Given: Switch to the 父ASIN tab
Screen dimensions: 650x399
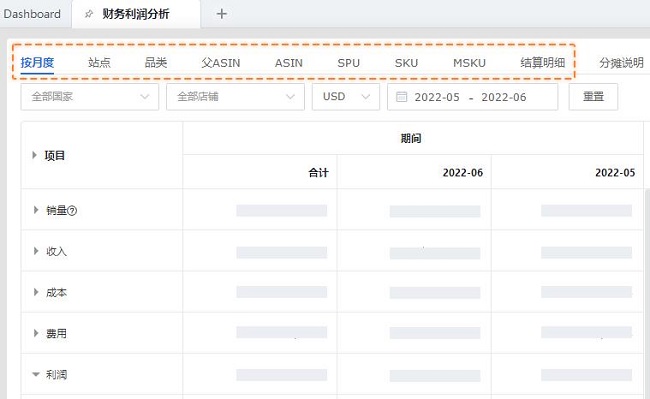Looking at the screenshot, I should pos(221,63).
